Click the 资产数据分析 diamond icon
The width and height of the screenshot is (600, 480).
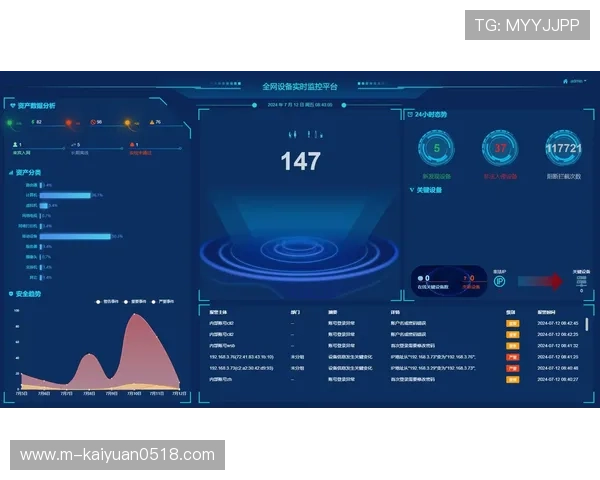11,104
